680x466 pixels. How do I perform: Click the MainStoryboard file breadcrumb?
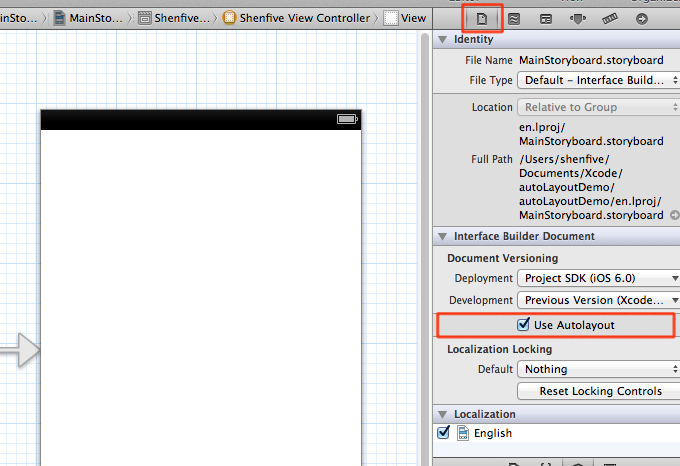click(88, 18)
